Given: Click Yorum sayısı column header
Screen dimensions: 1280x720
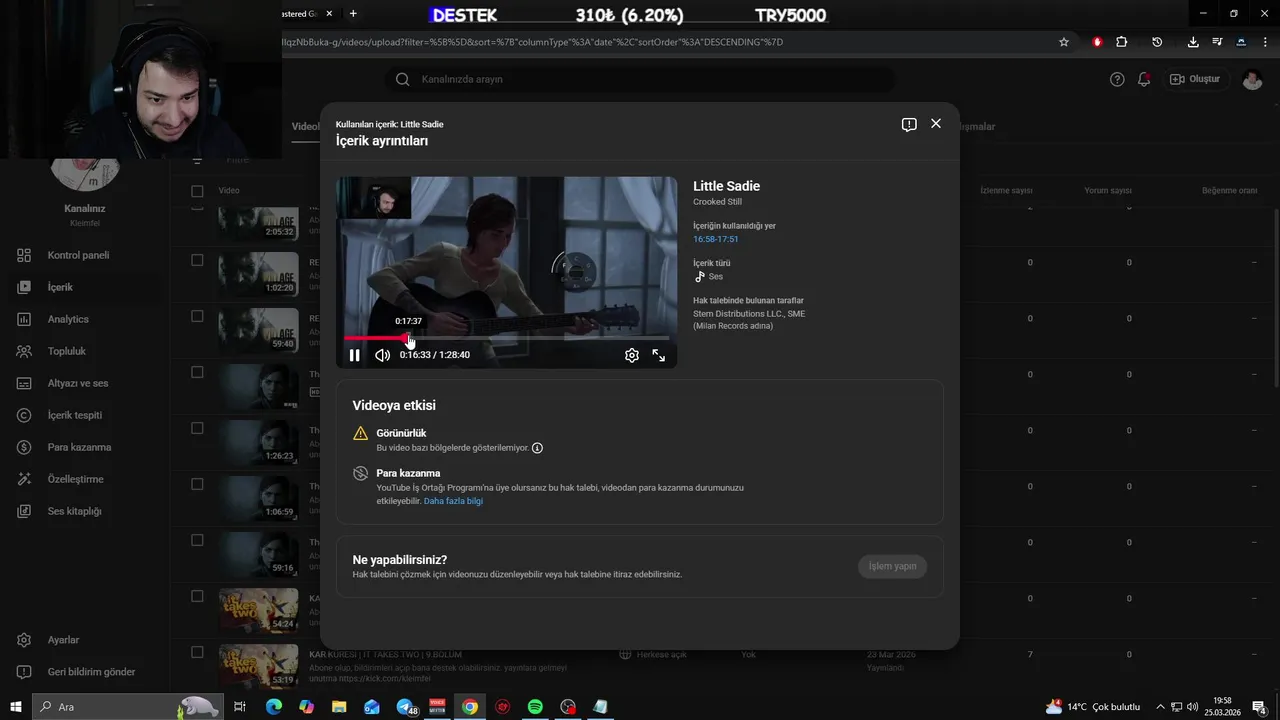Looking at the screenshot, I should click(x=1108, y=191).
